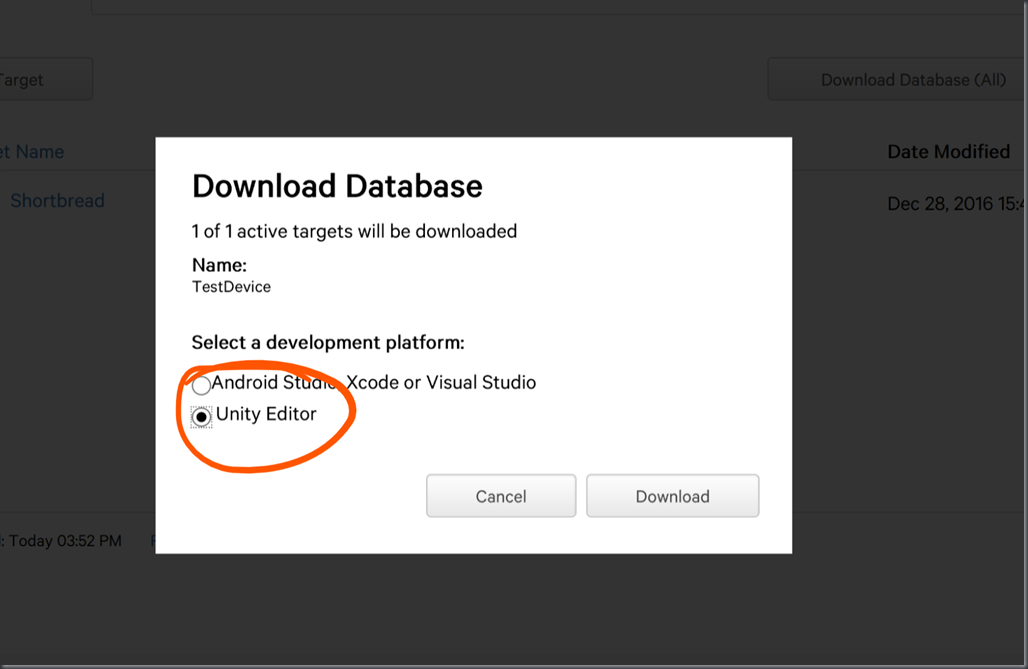
Task: Click the Add Target button at left
Action: click(46, 79)
